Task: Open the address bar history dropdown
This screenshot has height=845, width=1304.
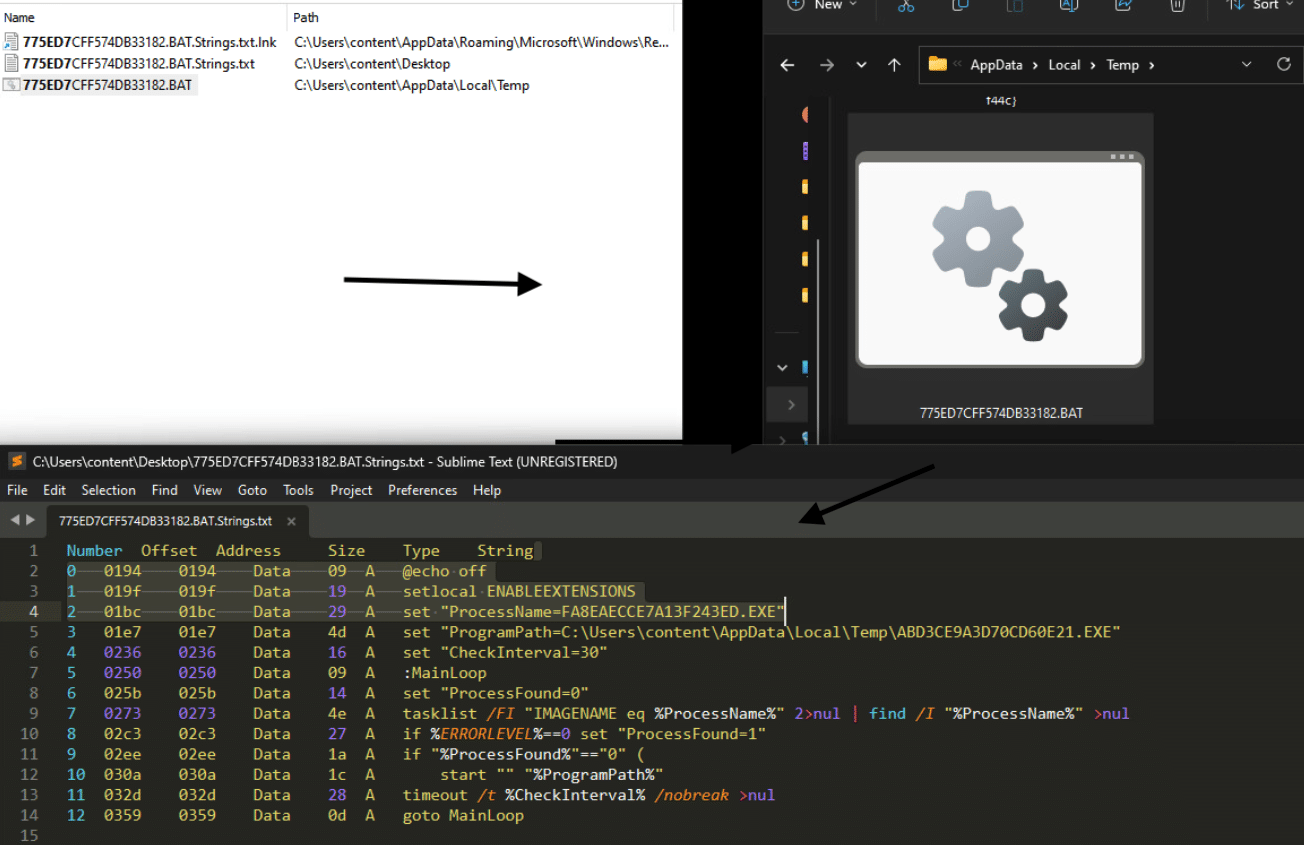Action: coord(1246,64)
